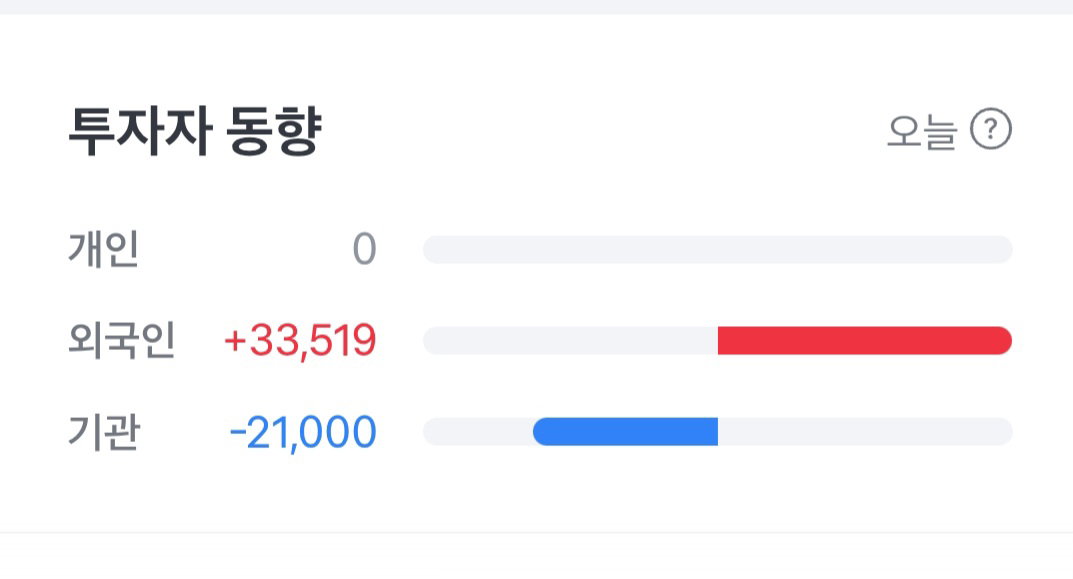
Task: Tap the 외국인 investor row label
Action: 122,340
